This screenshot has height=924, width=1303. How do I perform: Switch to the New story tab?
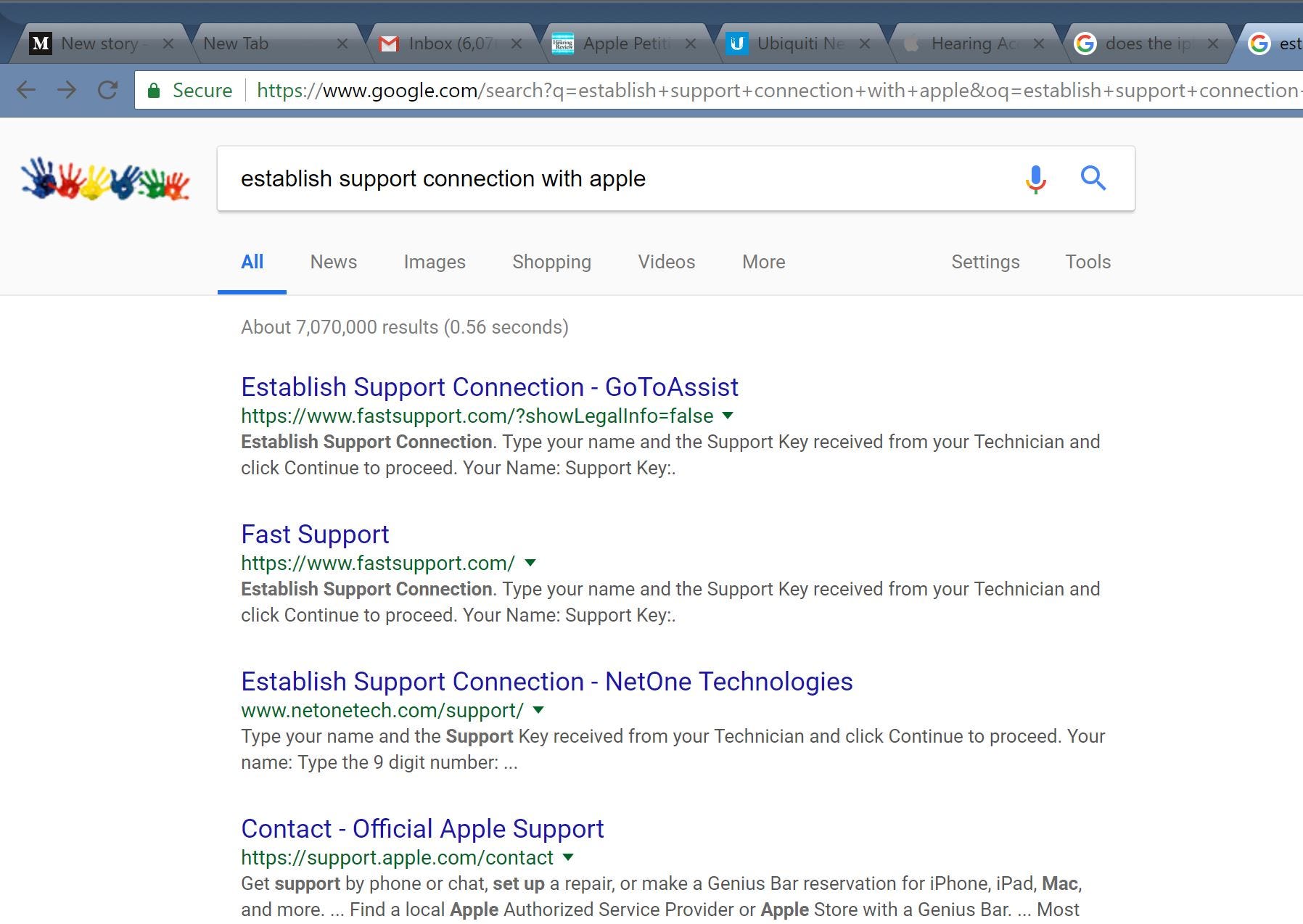pyautogui.click(x=100, y=44)
